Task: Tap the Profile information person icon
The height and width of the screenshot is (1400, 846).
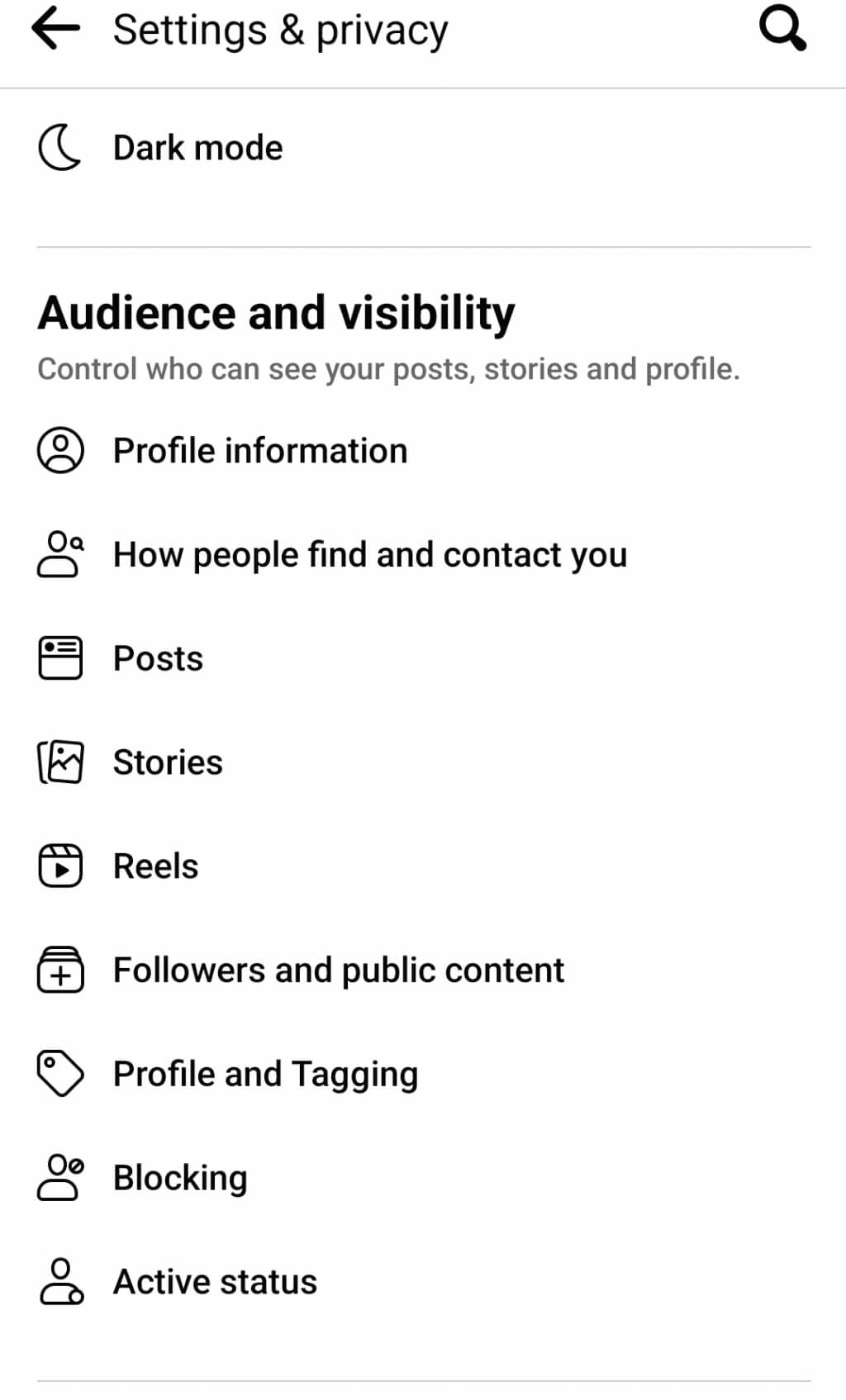Action: (60, 451)
